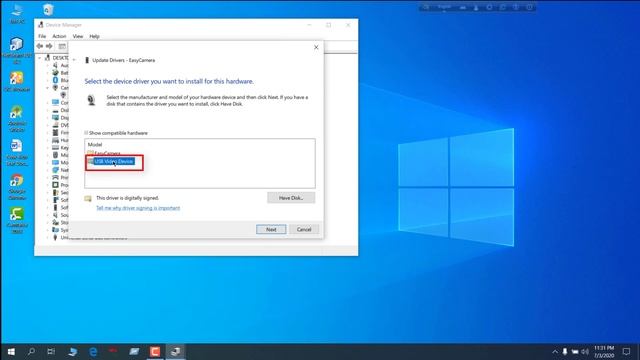Select the Computer category icon in device tree
The image size is (640, 360).
(56, 102)
